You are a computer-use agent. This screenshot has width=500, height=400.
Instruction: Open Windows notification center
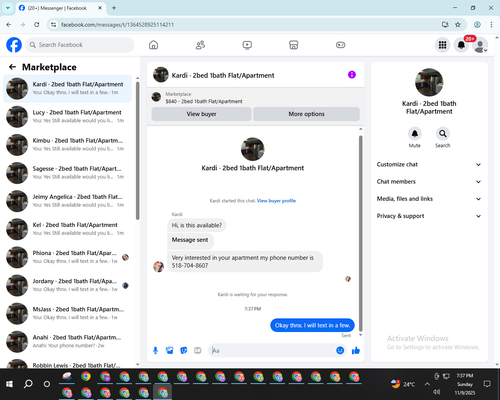pyautogui.click(x=487, y=384)
